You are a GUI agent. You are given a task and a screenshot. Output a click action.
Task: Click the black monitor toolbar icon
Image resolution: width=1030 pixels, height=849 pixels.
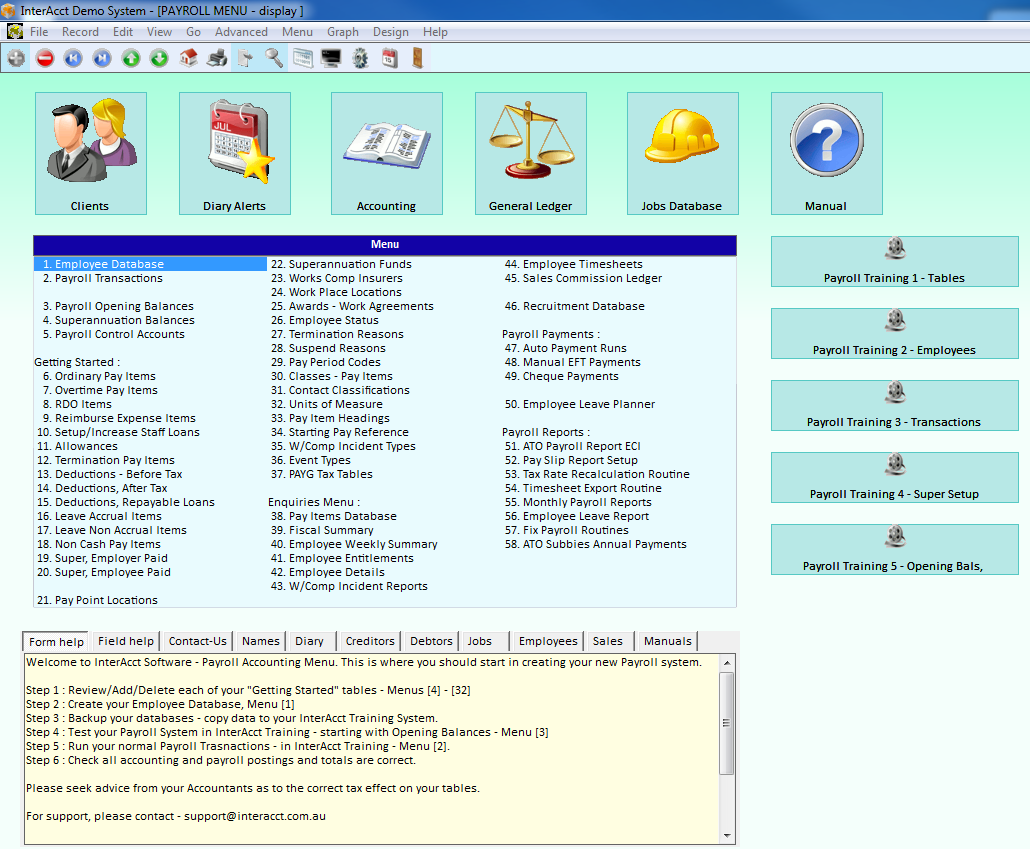(x=331, y=58)
